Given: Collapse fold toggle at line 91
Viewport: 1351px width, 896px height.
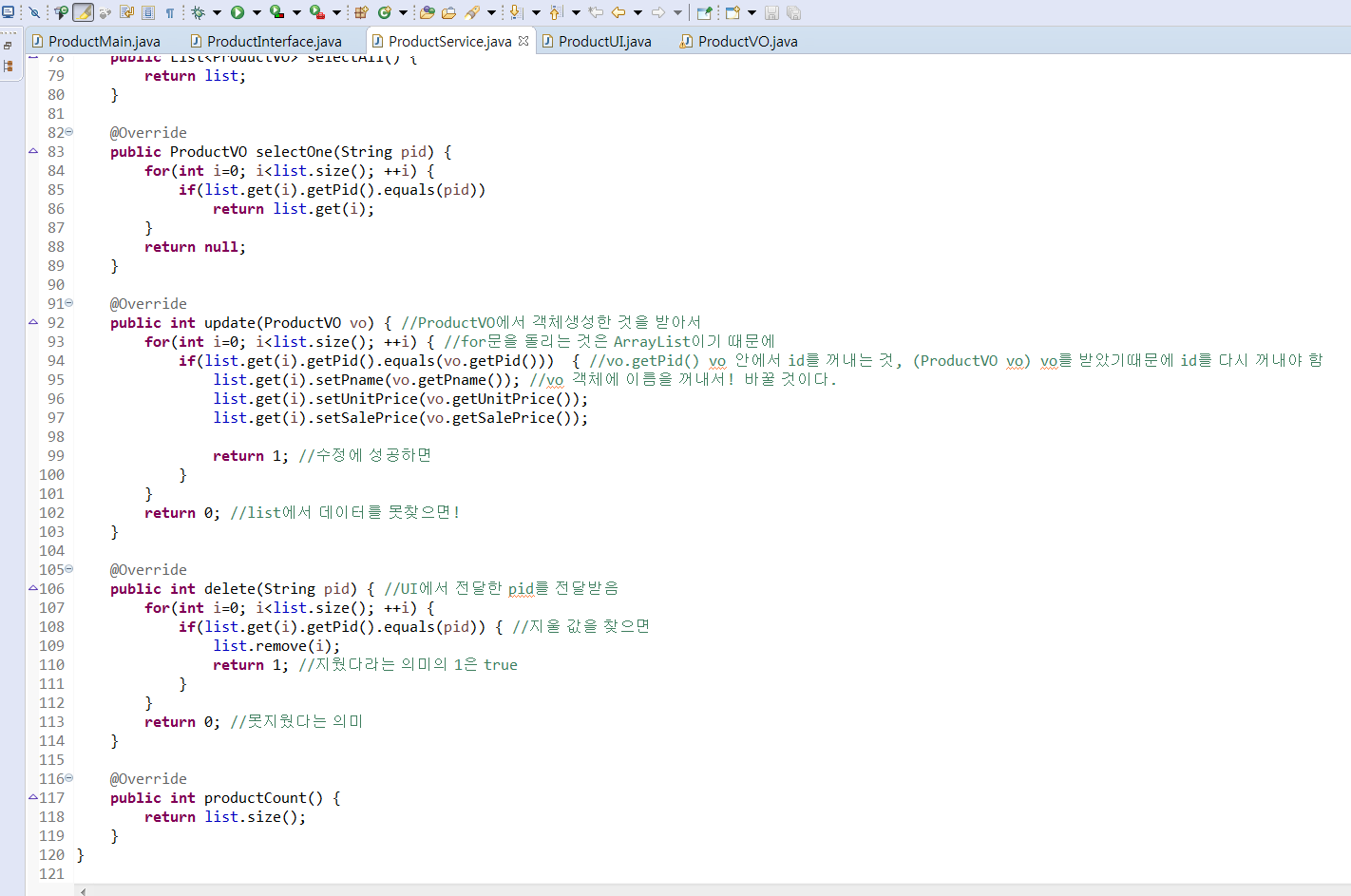Looking at the screenshot, I should [x=68, y=303].
